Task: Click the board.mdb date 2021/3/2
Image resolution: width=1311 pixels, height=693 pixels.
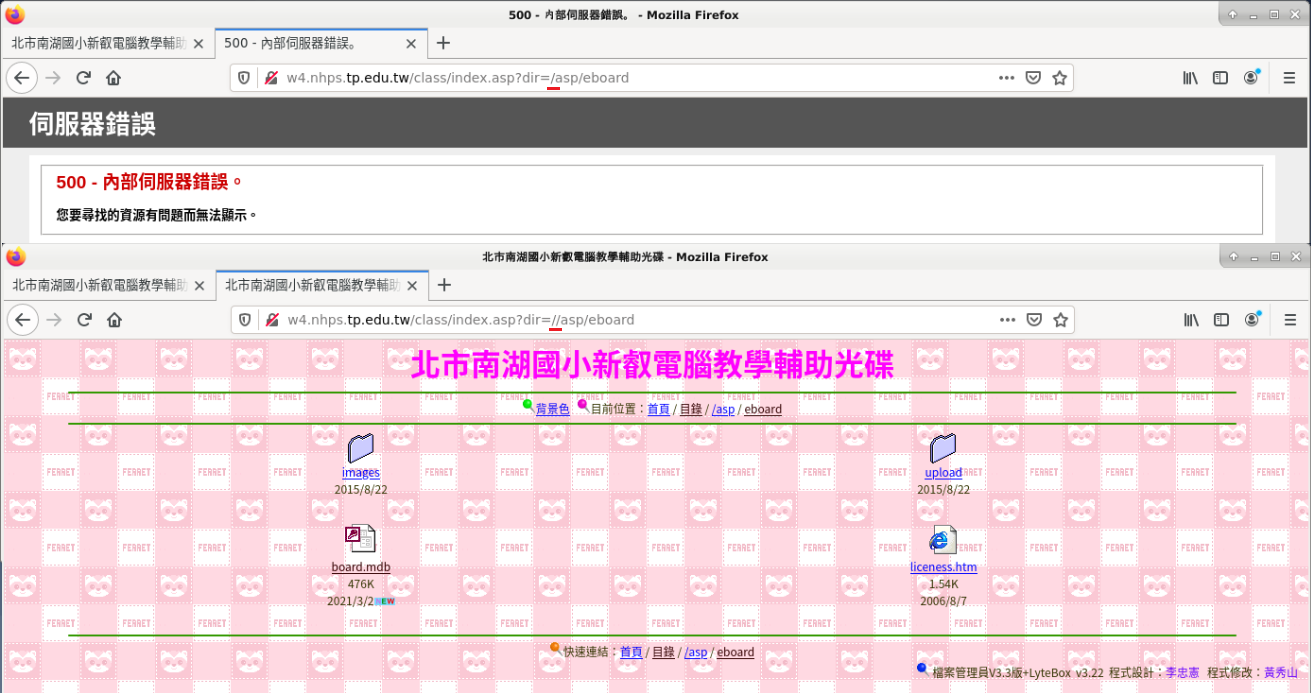Action: (350, 601)
